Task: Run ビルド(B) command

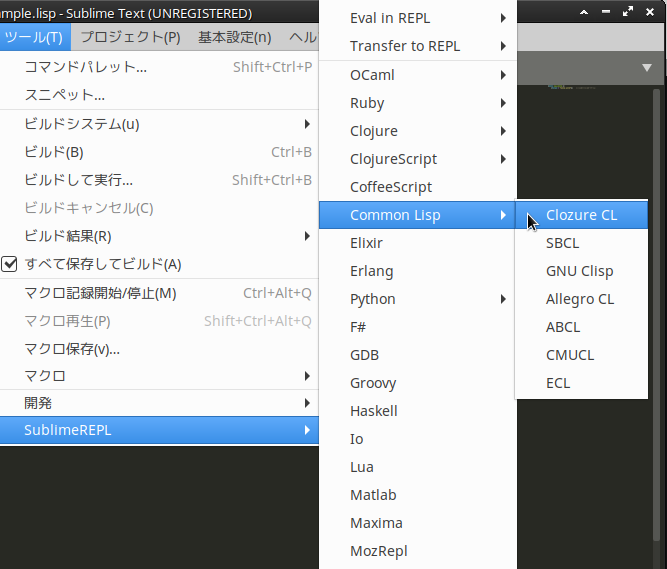Action: tap(159, 152)
